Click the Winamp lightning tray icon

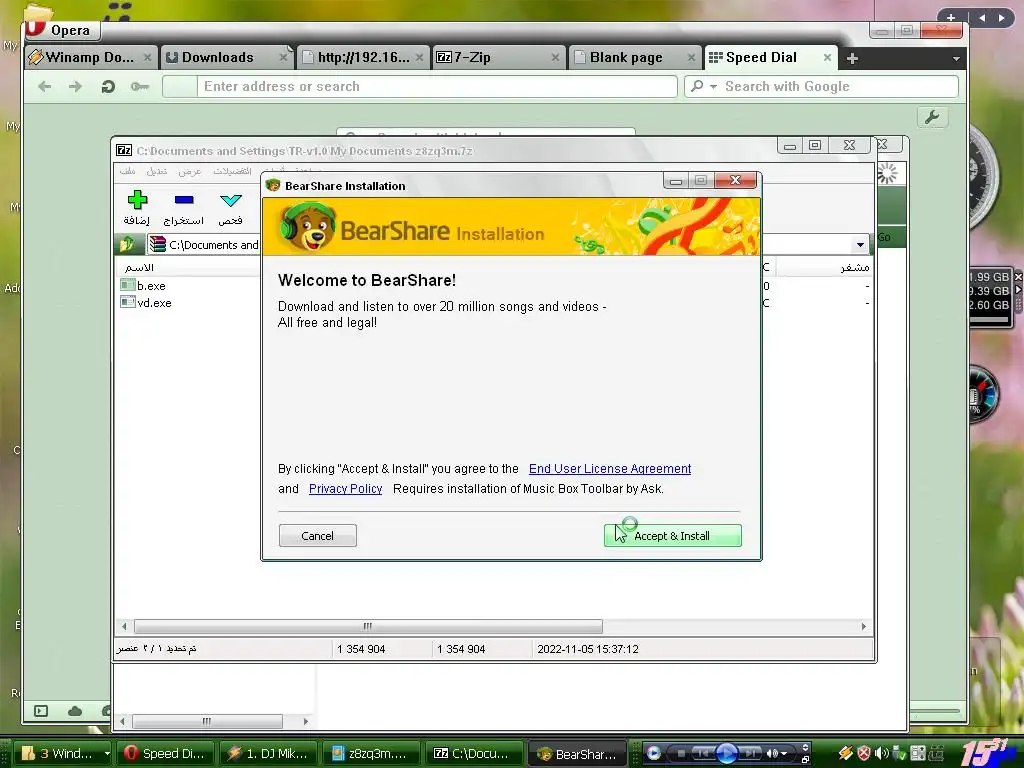(x=845, y=753)
